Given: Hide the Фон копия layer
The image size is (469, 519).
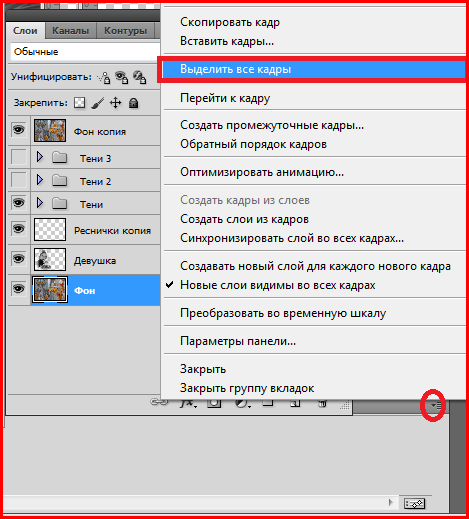Looking at the screenshot, I should 19,130.
